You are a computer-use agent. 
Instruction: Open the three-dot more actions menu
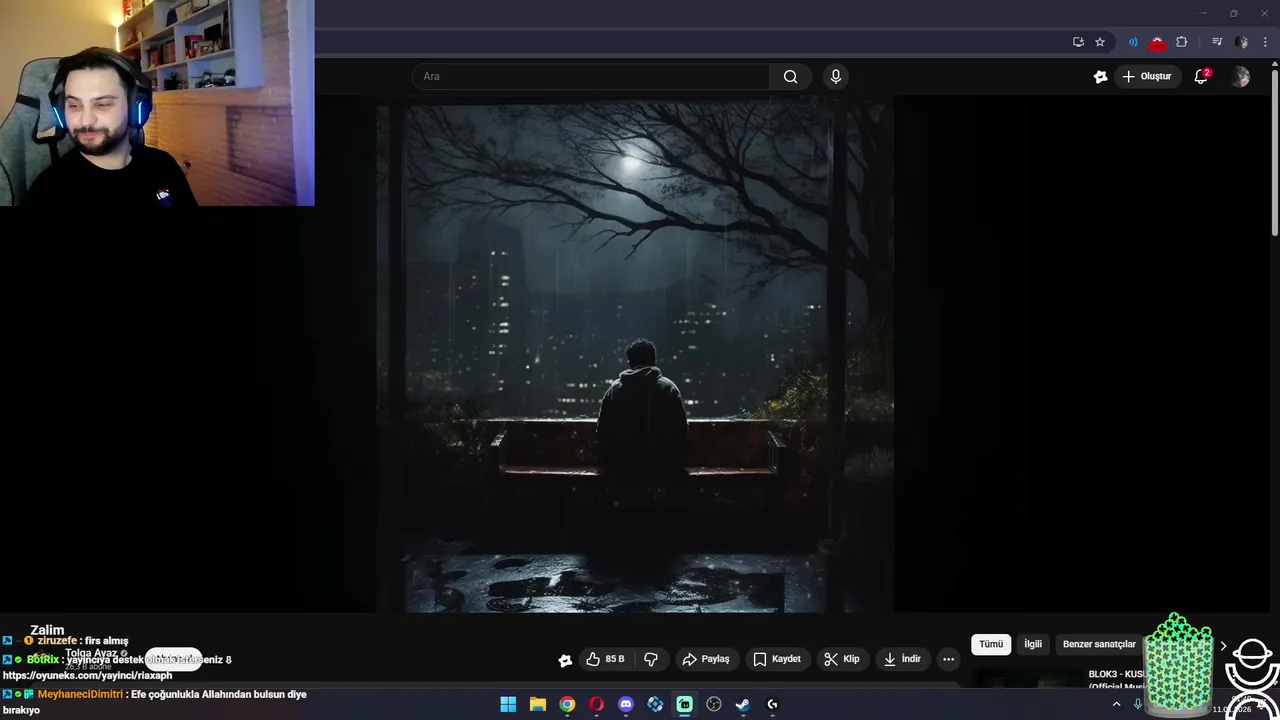pos(948,659)
